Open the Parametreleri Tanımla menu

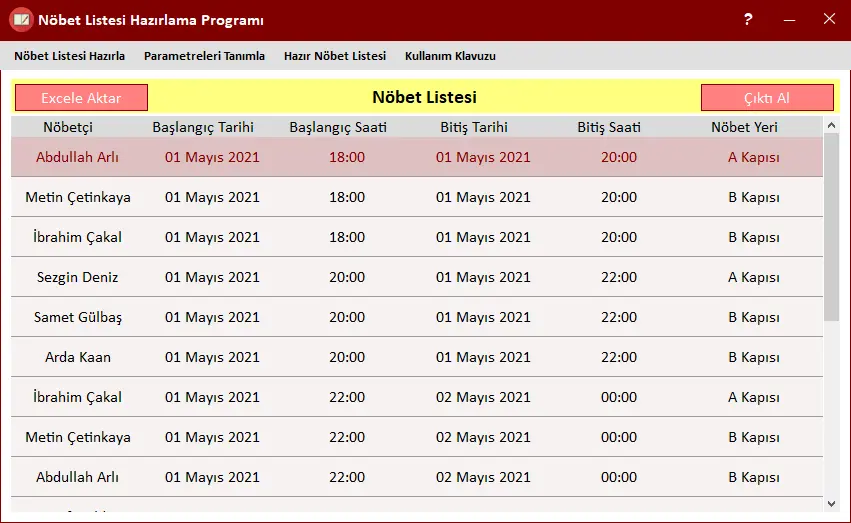204,56
